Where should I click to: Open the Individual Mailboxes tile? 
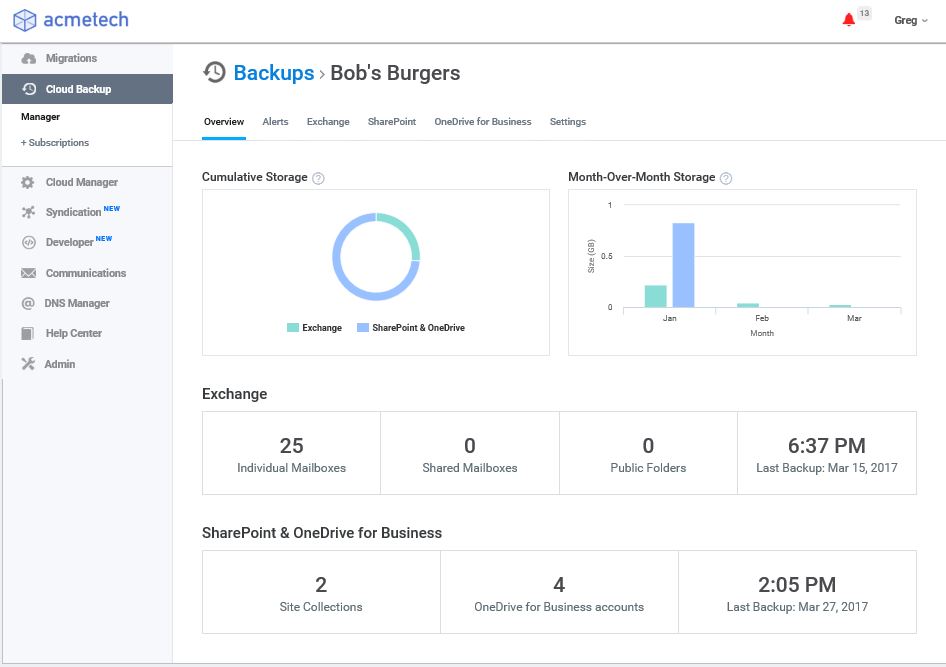click(291, 454)
